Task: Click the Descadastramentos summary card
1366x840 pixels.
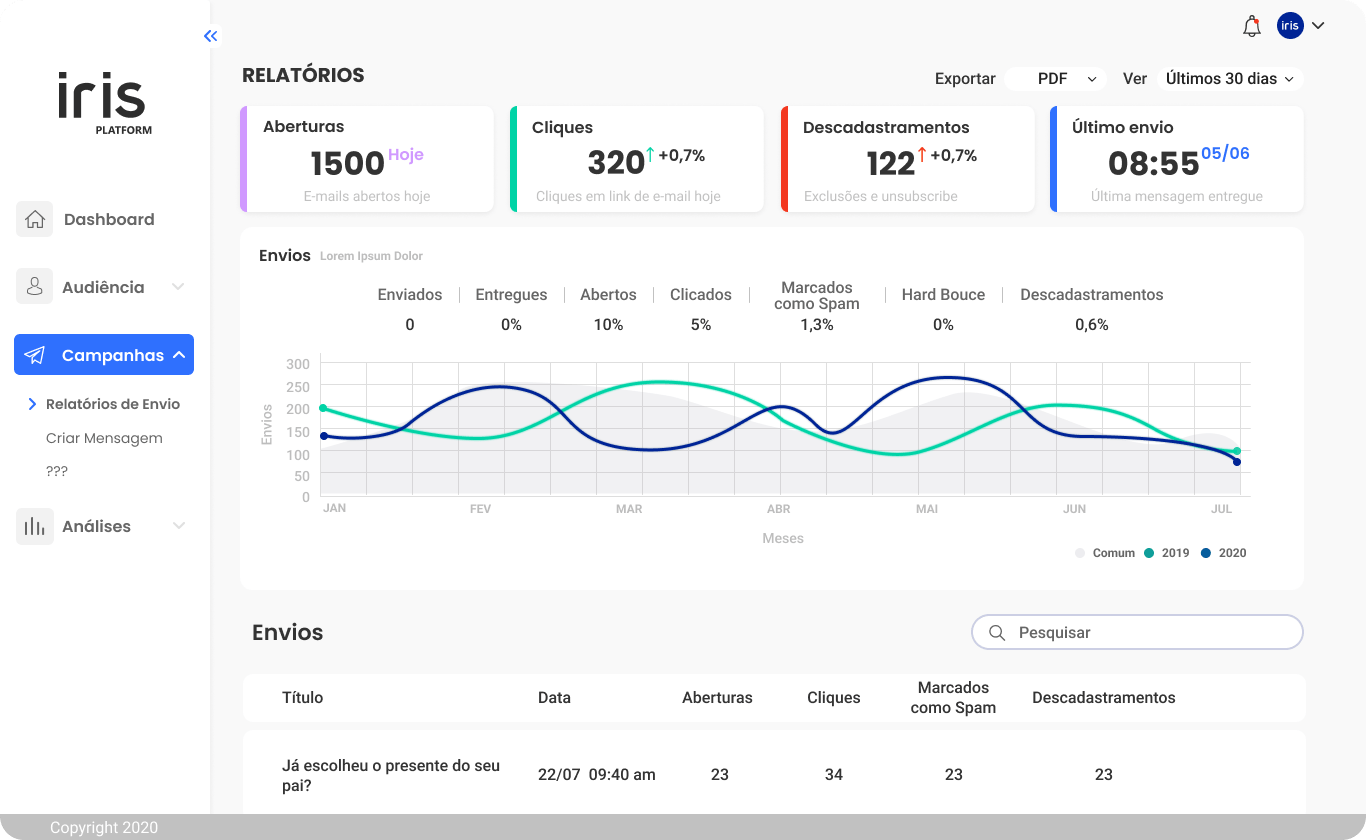Action: (908, 159)
